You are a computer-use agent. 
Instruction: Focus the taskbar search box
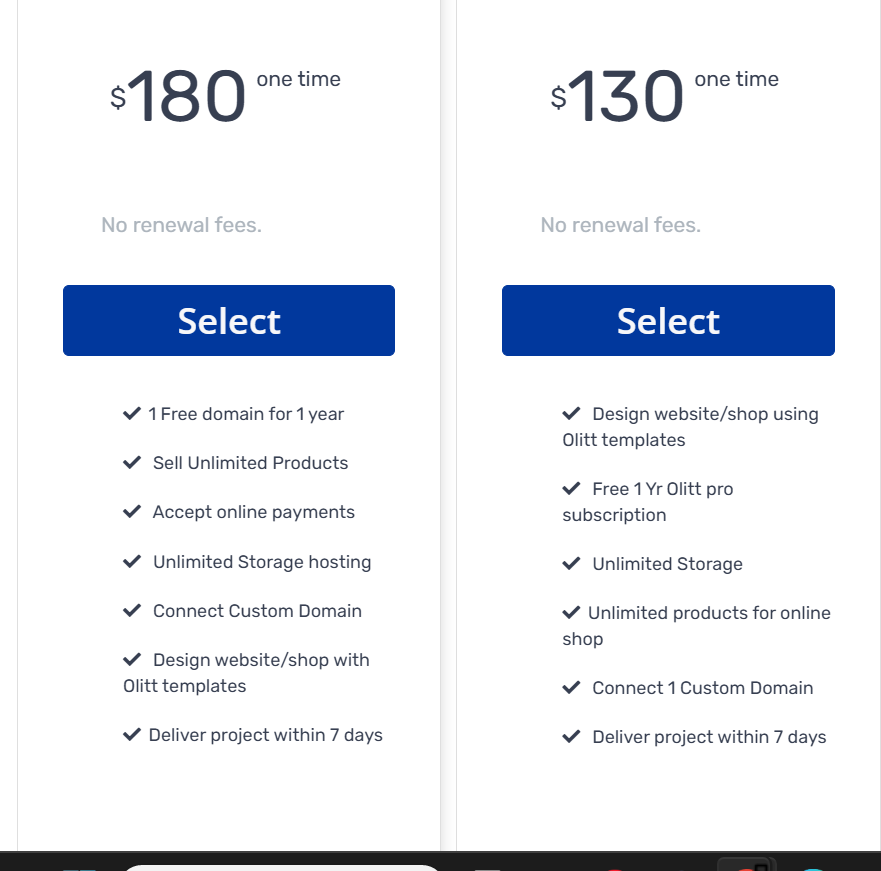click(280, 866)
